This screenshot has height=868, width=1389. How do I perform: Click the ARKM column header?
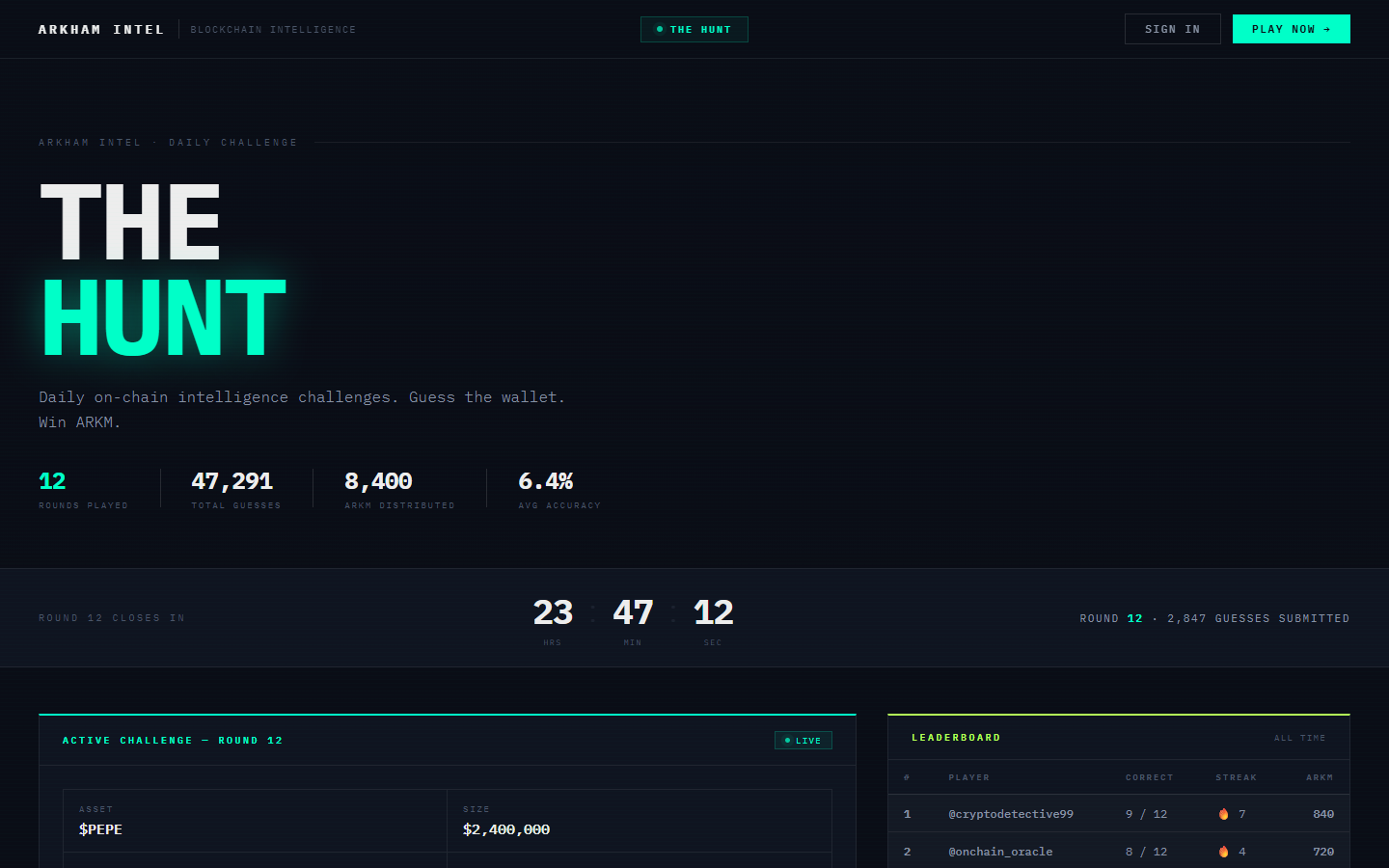point(1320,777)
